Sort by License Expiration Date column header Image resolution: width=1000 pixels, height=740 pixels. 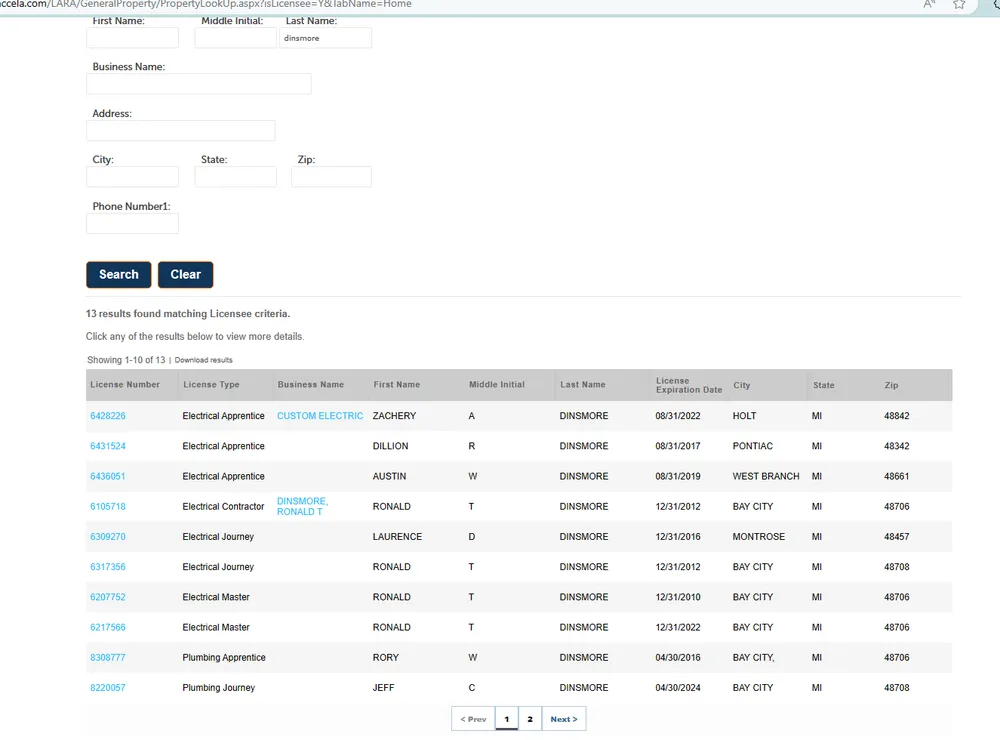pos(688,385)
